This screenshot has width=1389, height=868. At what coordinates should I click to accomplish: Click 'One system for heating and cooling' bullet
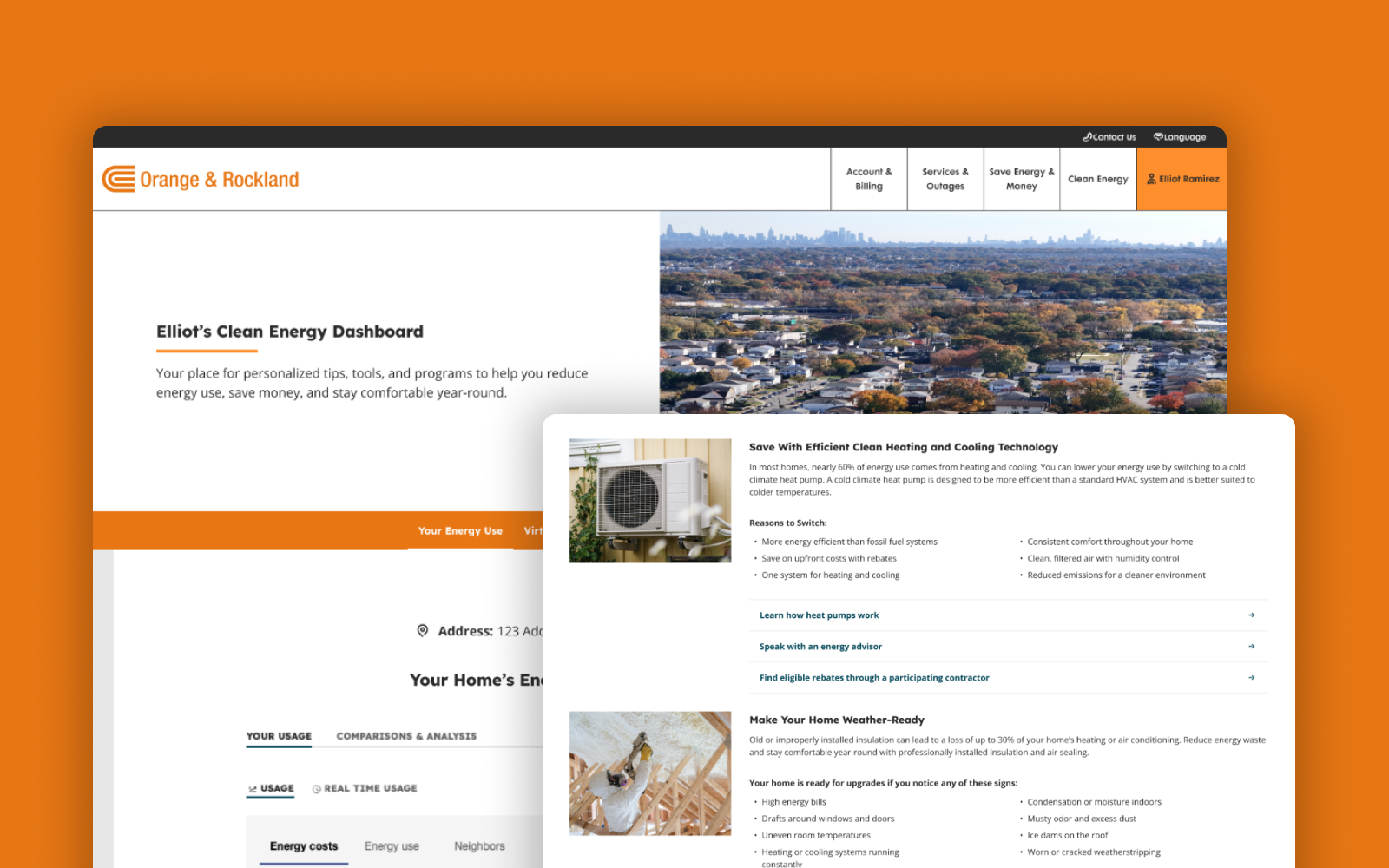point(831,575)
